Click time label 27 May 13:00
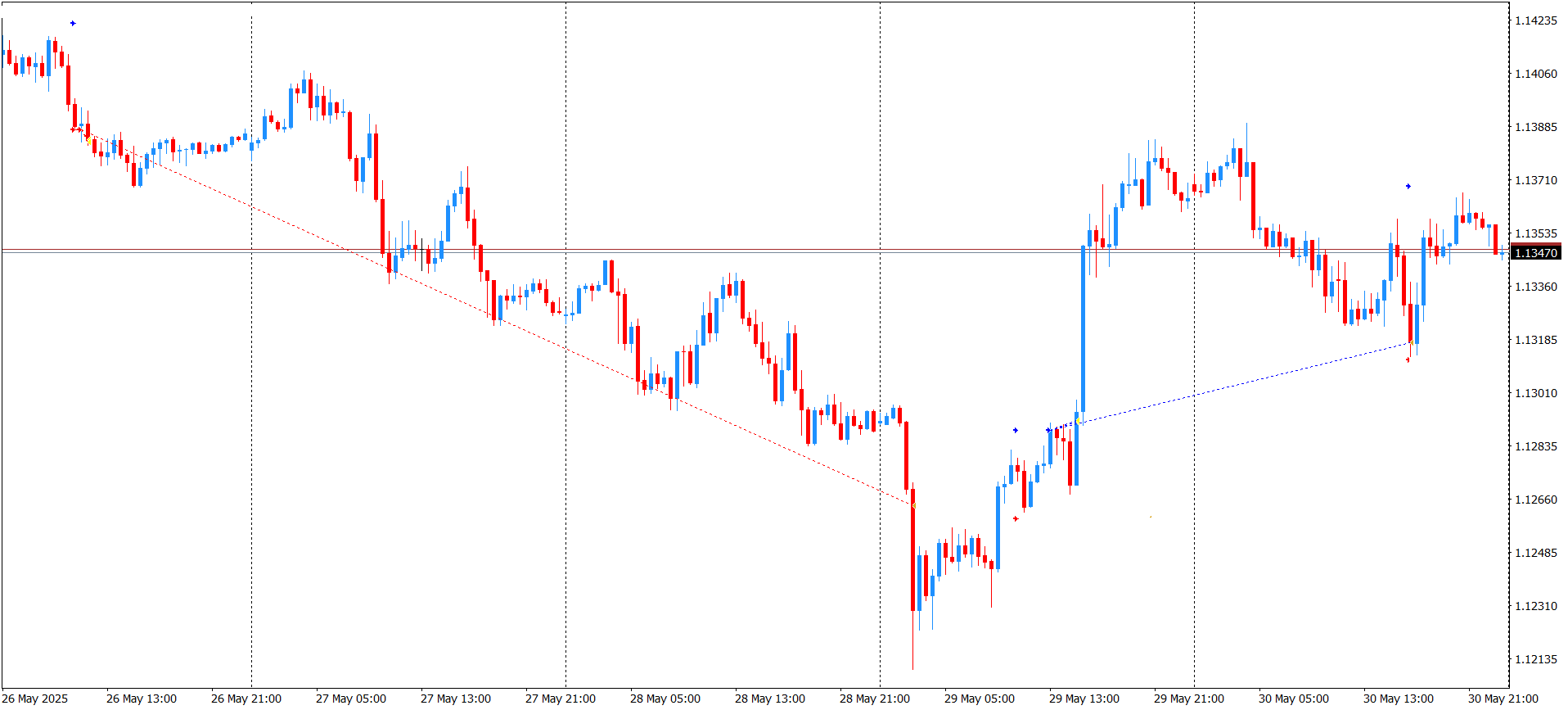The width and height of the screenshot is (1568, 710). pos(456,699)
